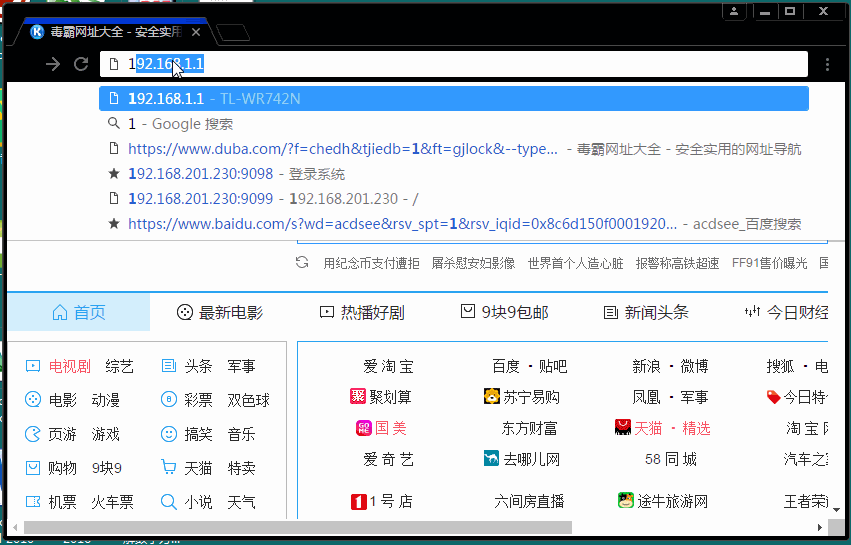
Task: Pick the baidu.com acdsee search suggestion
Action: coord(454,224)
